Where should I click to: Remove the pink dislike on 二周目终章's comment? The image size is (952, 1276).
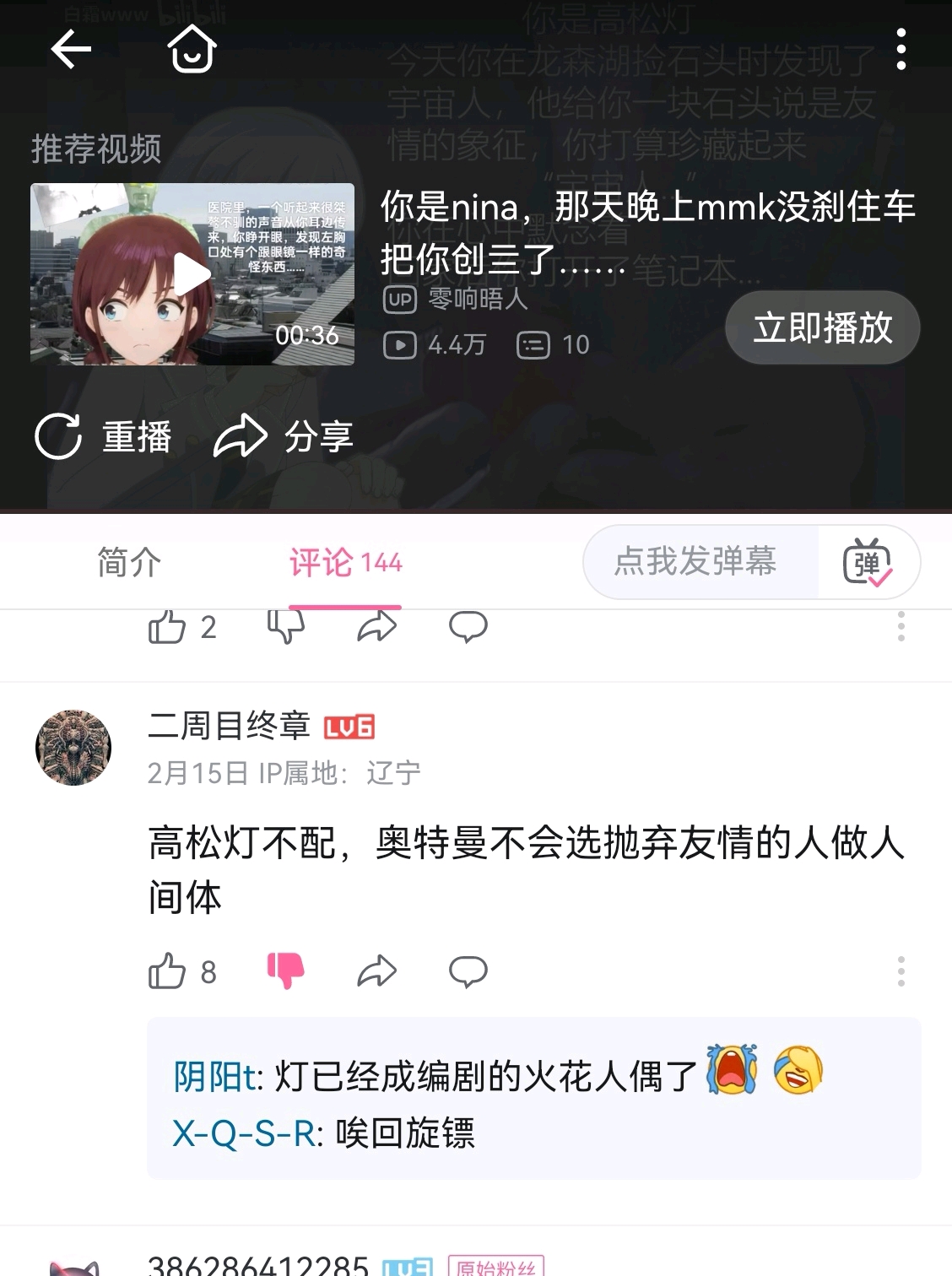(285, 971)
